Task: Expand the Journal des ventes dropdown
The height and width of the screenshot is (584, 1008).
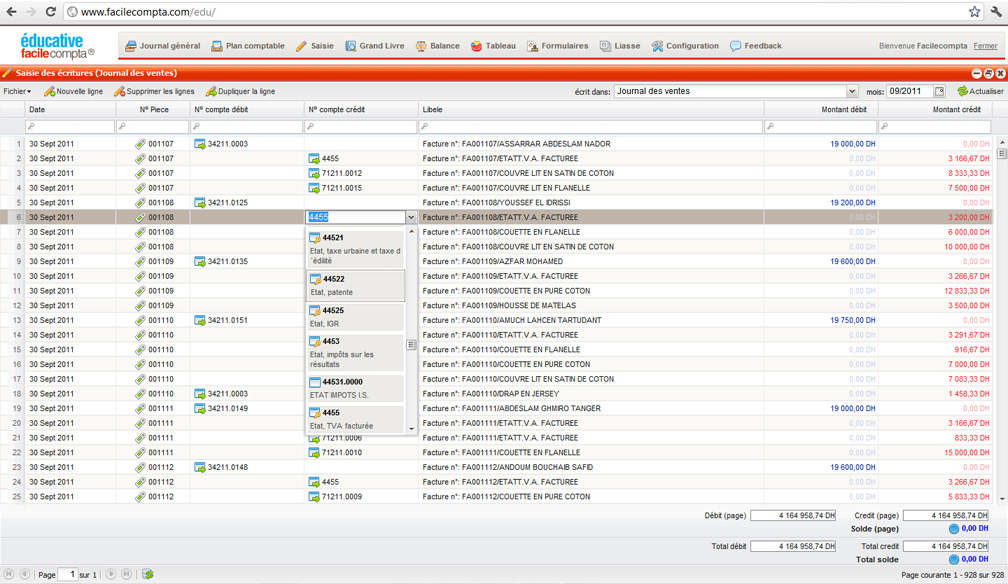Action: 852,91
